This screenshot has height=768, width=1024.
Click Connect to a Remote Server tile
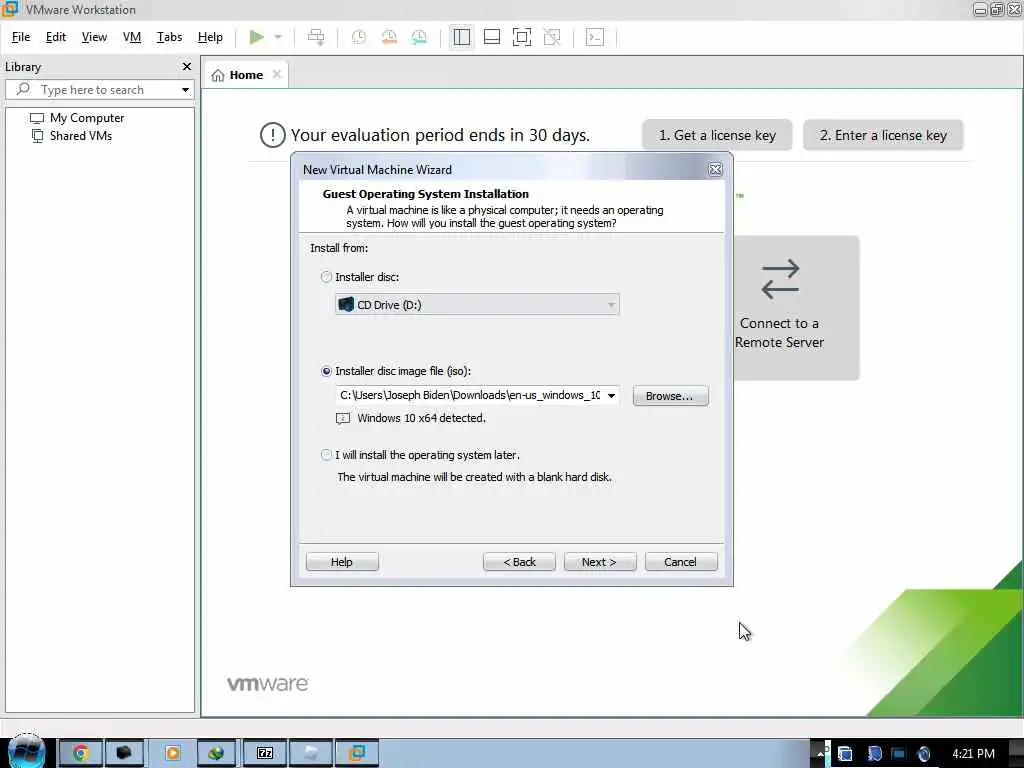click(795, 308)
